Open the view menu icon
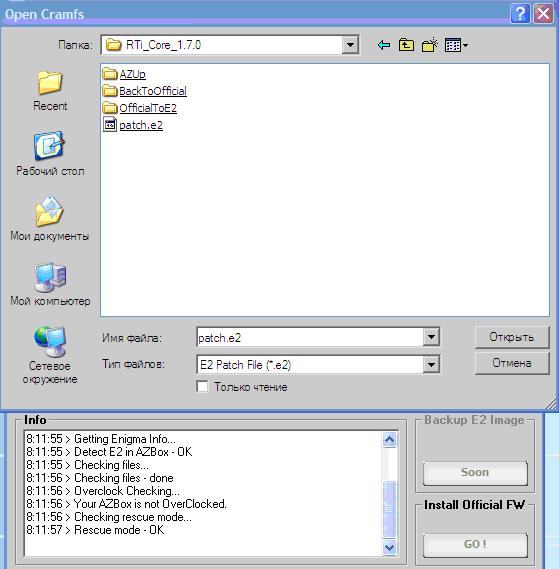Viewport: 559px width, 569px height. pos(456,45)
